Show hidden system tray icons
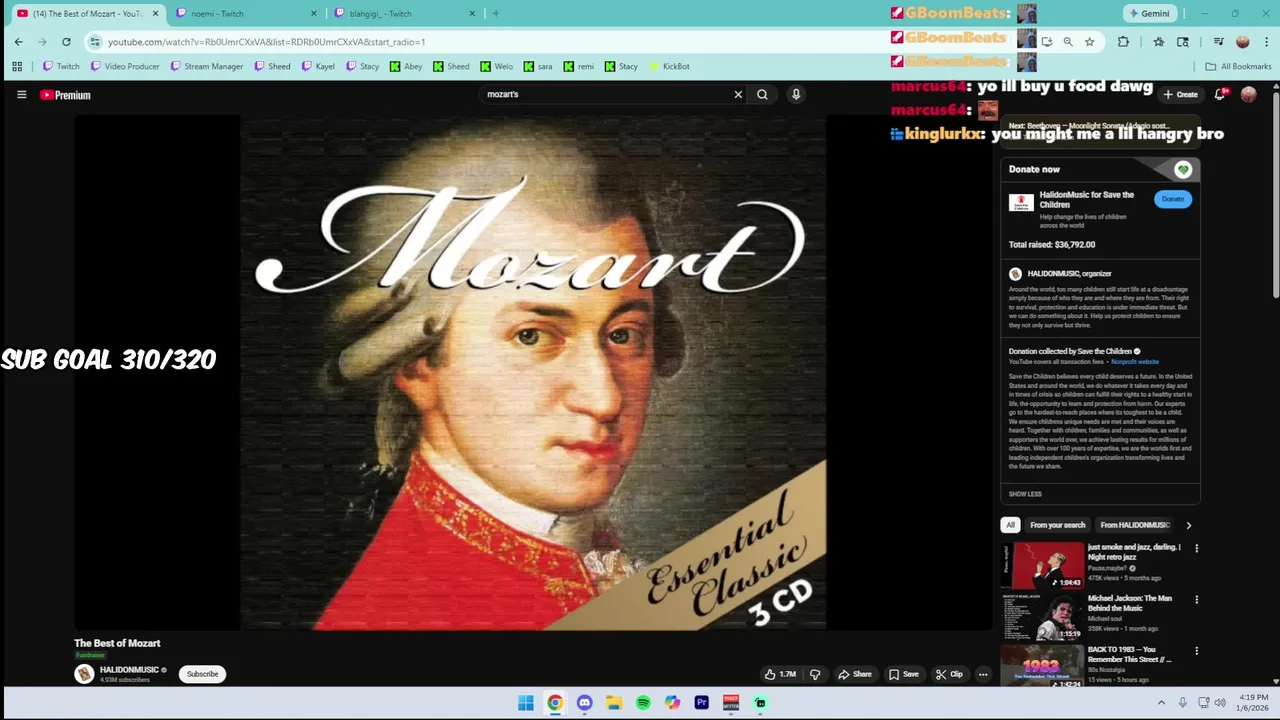Screen dimensions: 1280x720 pyautogui.click(x=1161, y=703)
